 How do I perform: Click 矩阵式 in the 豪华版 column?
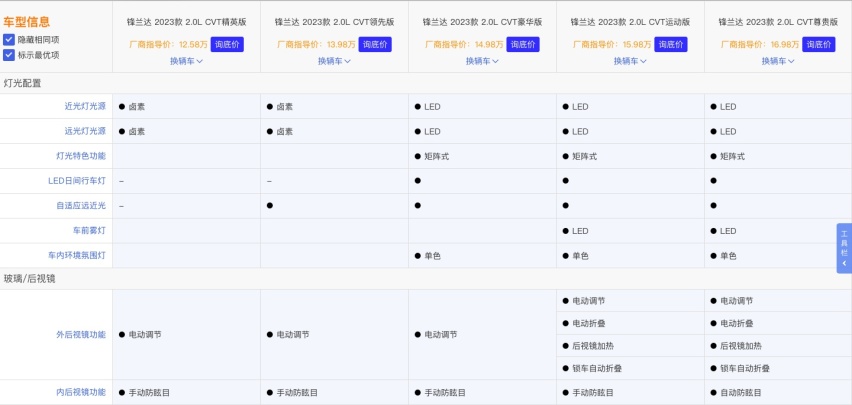point(436,157)
